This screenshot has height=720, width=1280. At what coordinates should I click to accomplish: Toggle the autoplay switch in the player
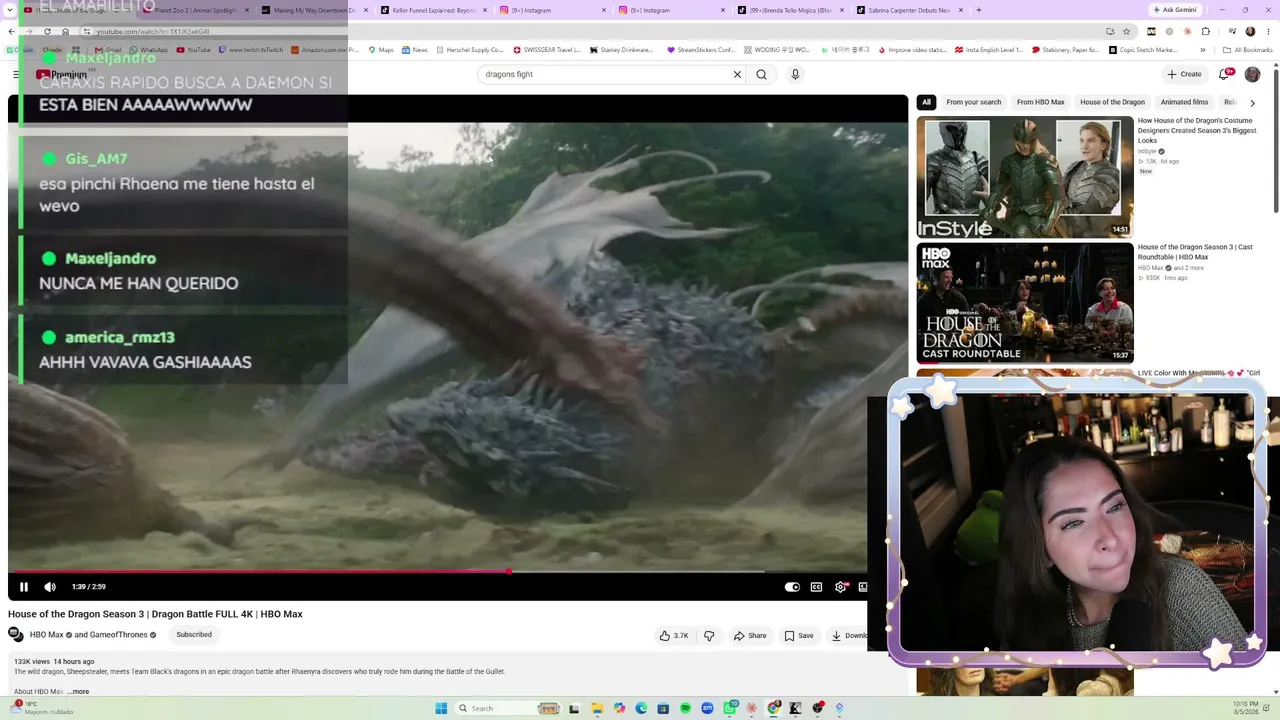tap(792, 587)
